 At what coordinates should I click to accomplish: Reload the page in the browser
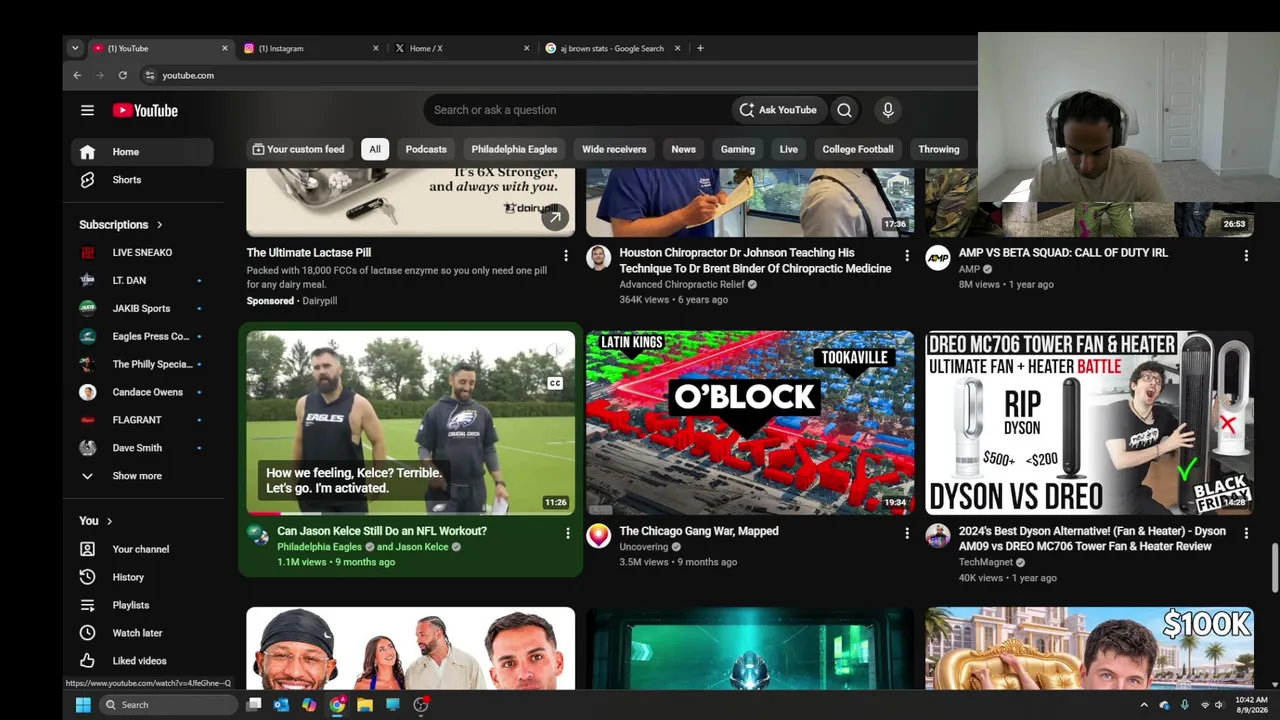(x=122, y=75)
